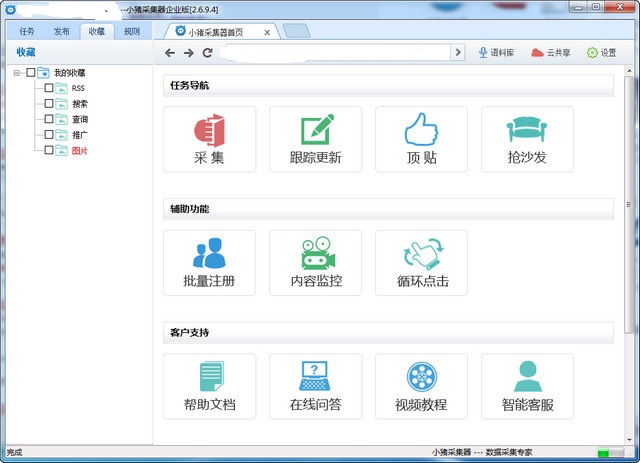Click the 客户支持 section header
Screen dimensions: 640x463
(x=388, y=332)
